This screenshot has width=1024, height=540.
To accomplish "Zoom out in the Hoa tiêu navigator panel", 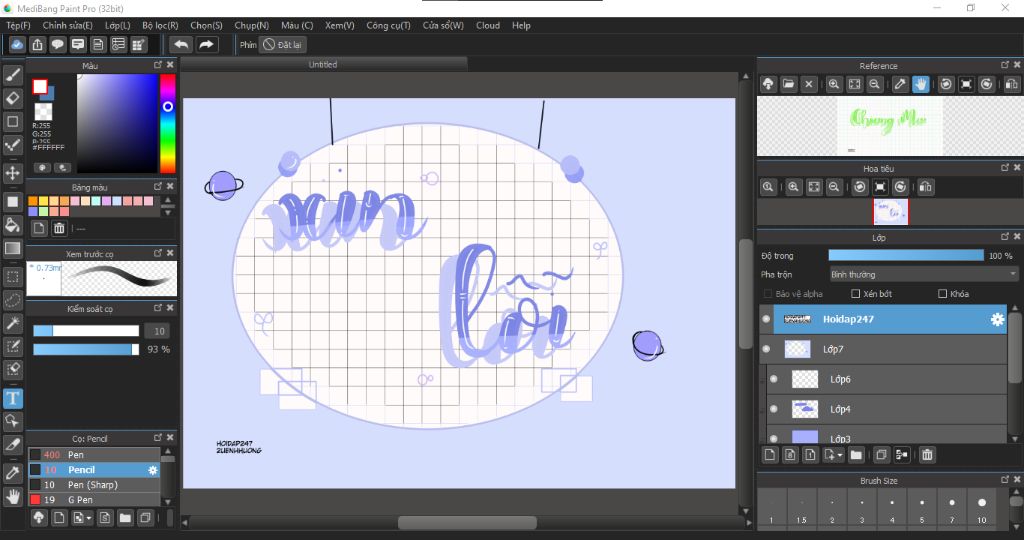I will (x=834, y=187).
